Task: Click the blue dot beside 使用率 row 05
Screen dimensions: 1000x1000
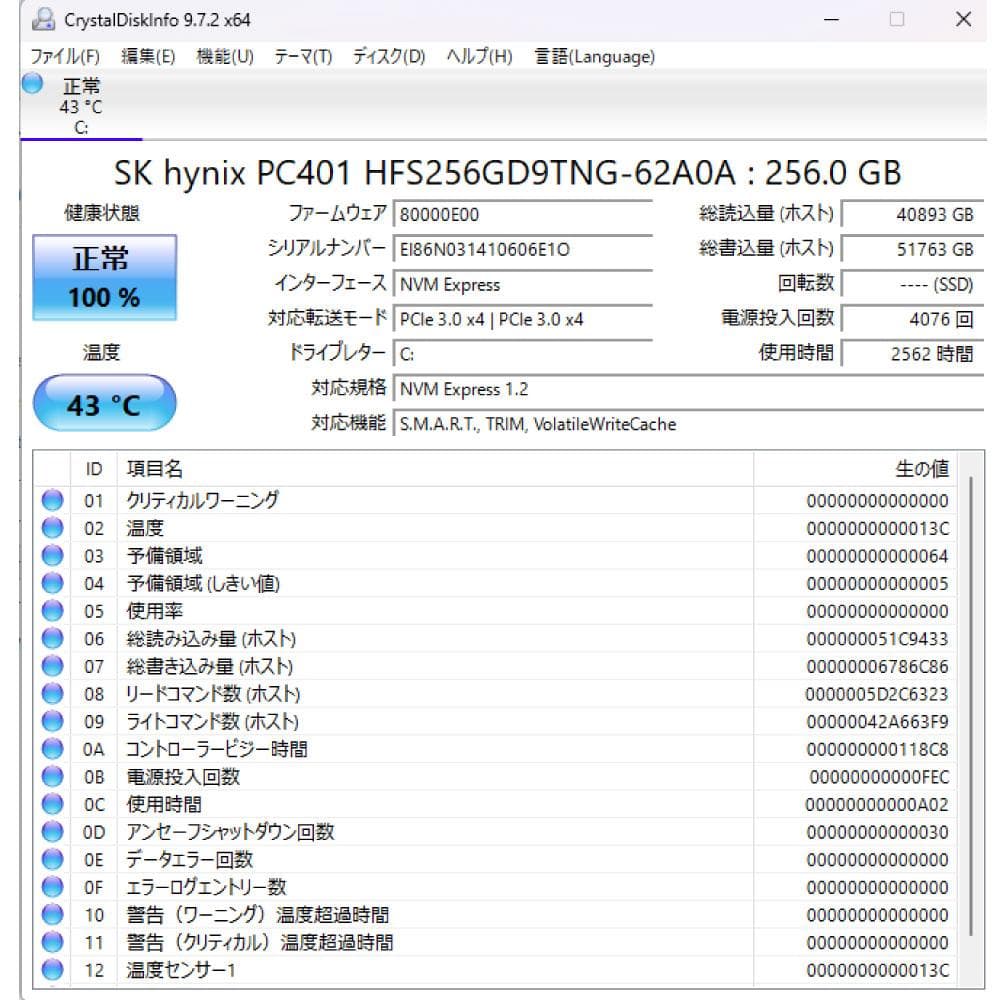Action: [x=52, y=610]
